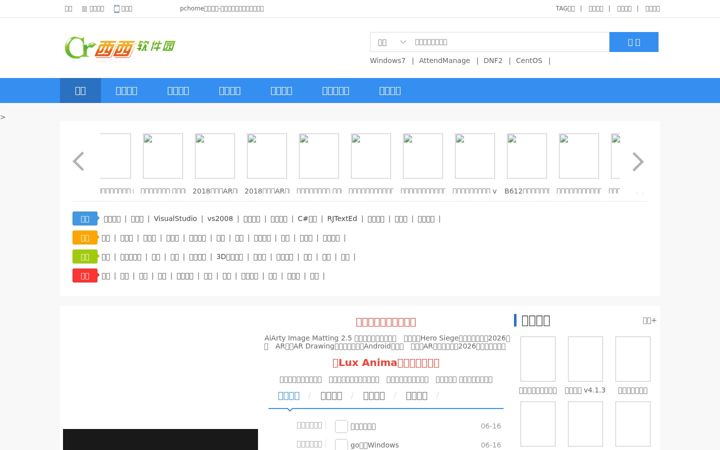Open the DNF2 hot search link

tap(493, 61)
